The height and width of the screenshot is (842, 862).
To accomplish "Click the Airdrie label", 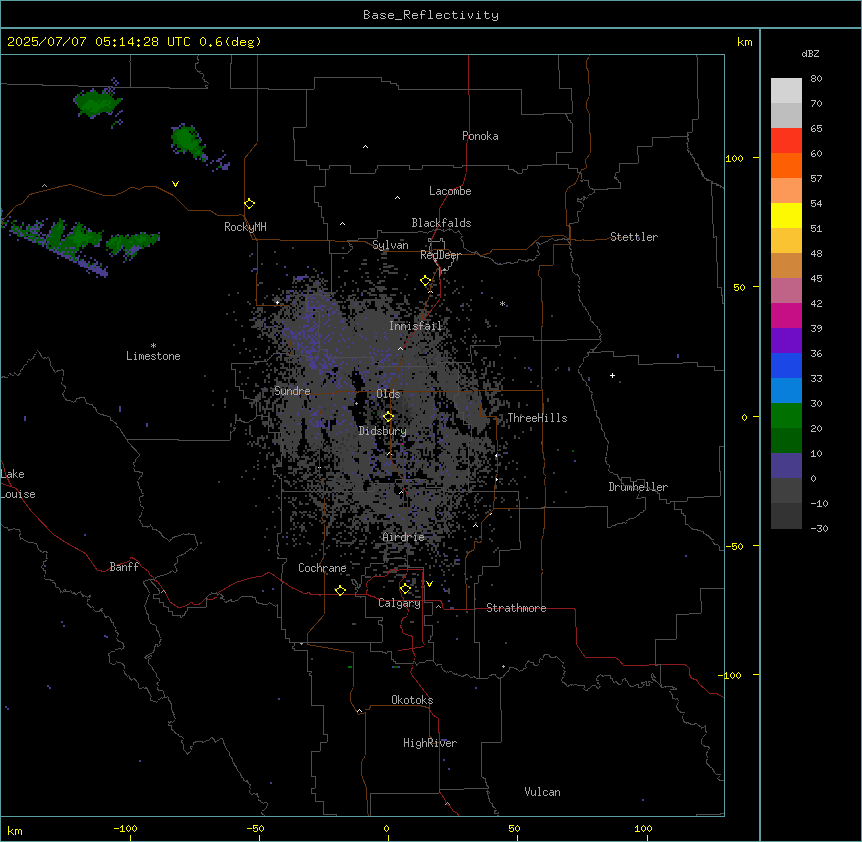I will tap(403, 537).
